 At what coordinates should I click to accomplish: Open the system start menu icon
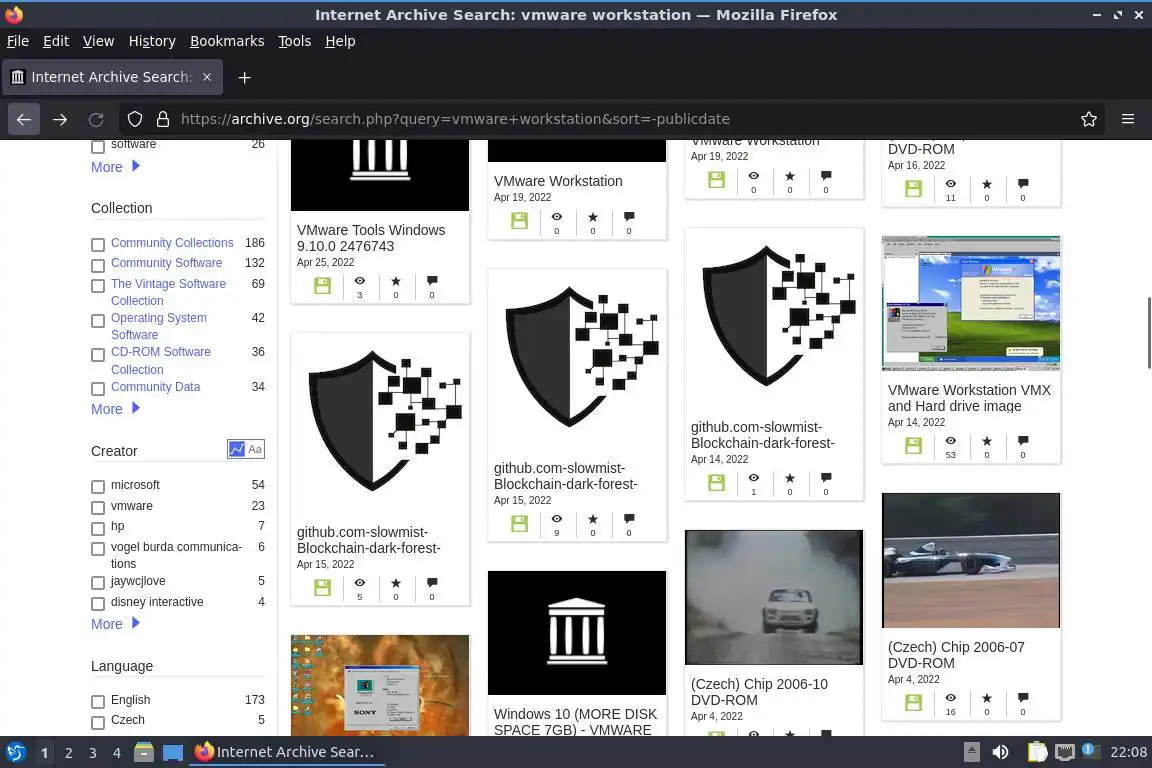15,752
